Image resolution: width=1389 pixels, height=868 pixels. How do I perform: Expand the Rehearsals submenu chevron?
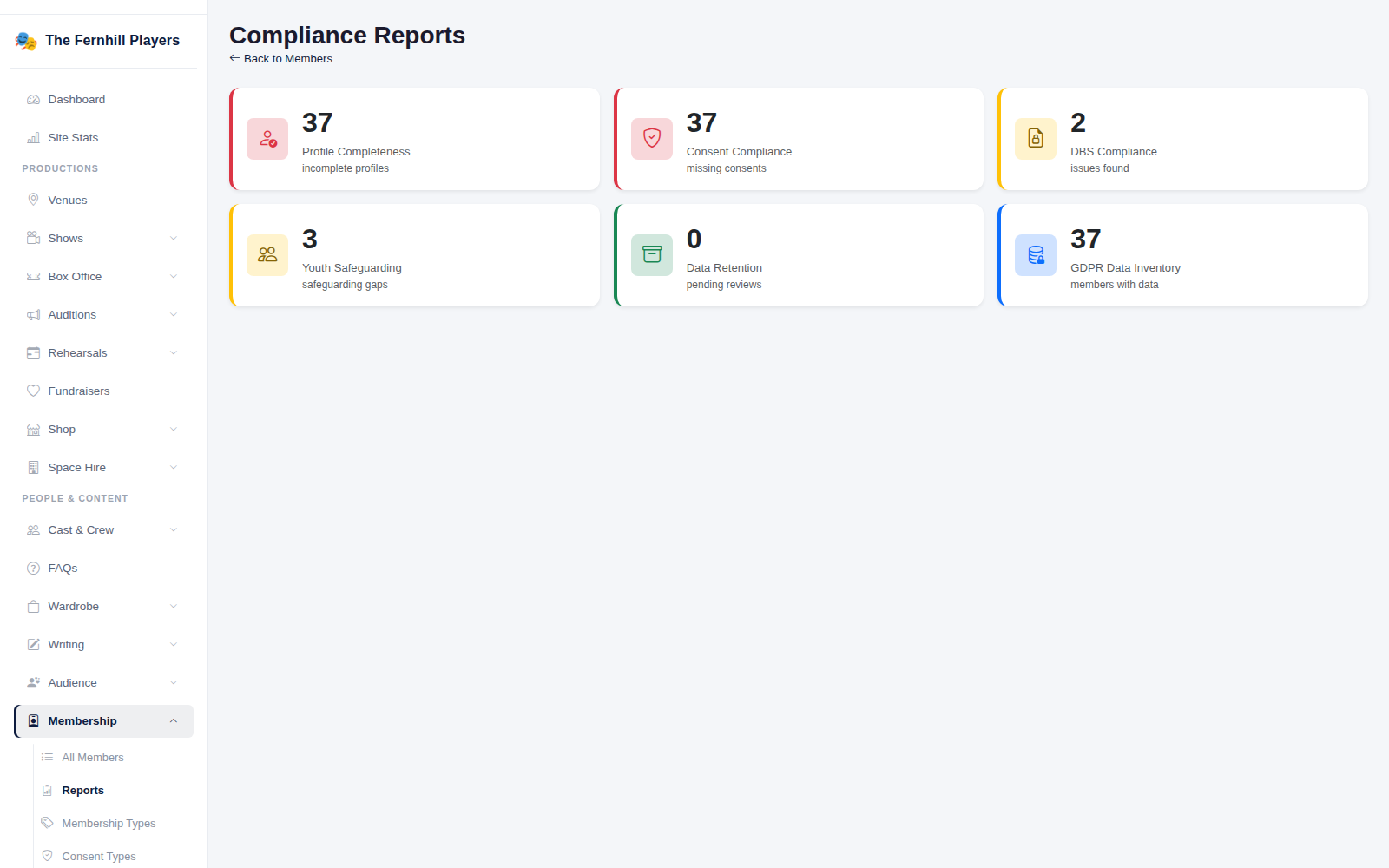click(174, 353)
